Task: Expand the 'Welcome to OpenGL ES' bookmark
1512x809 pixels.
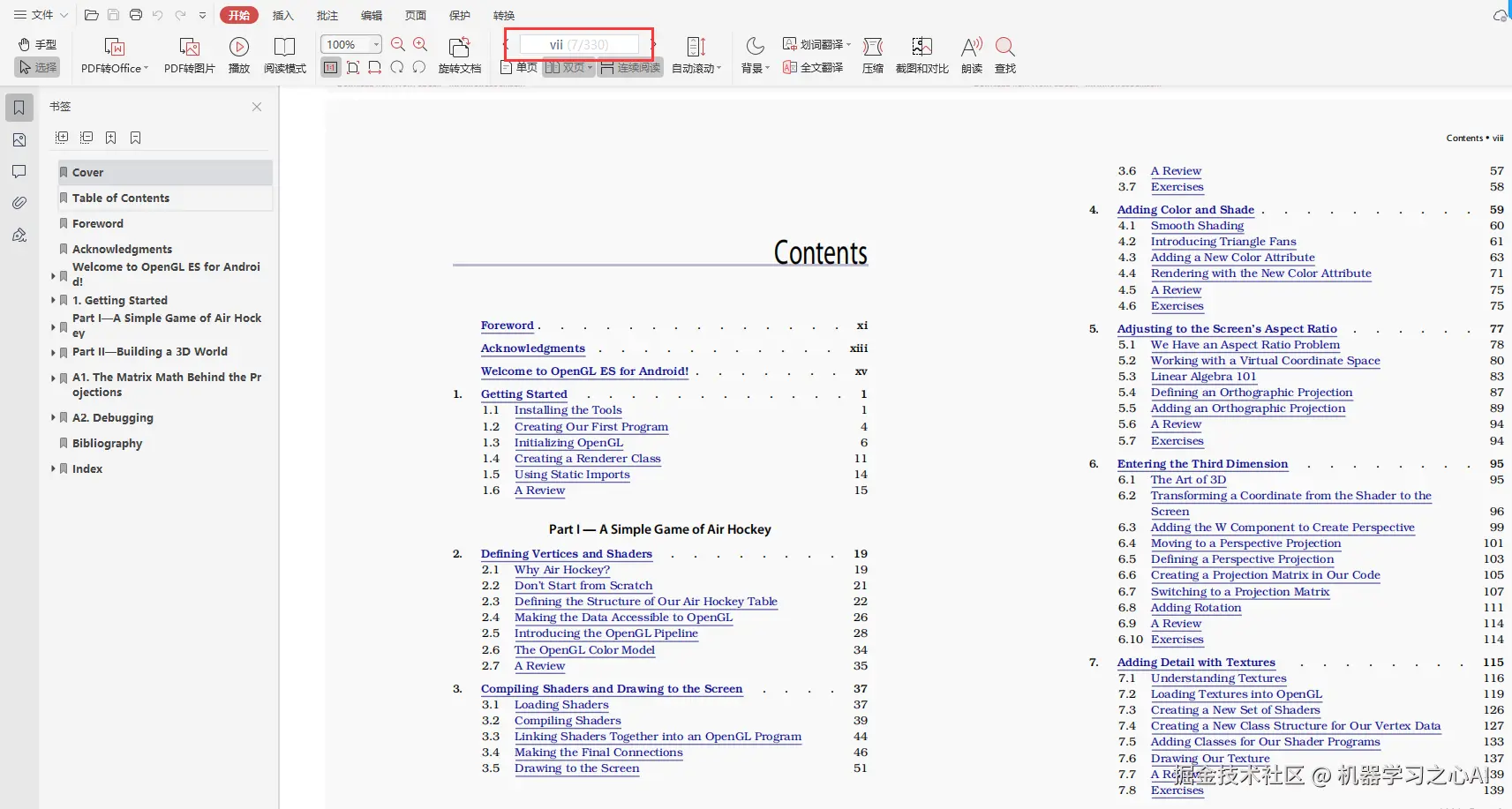Action: (x=53, y=276)
